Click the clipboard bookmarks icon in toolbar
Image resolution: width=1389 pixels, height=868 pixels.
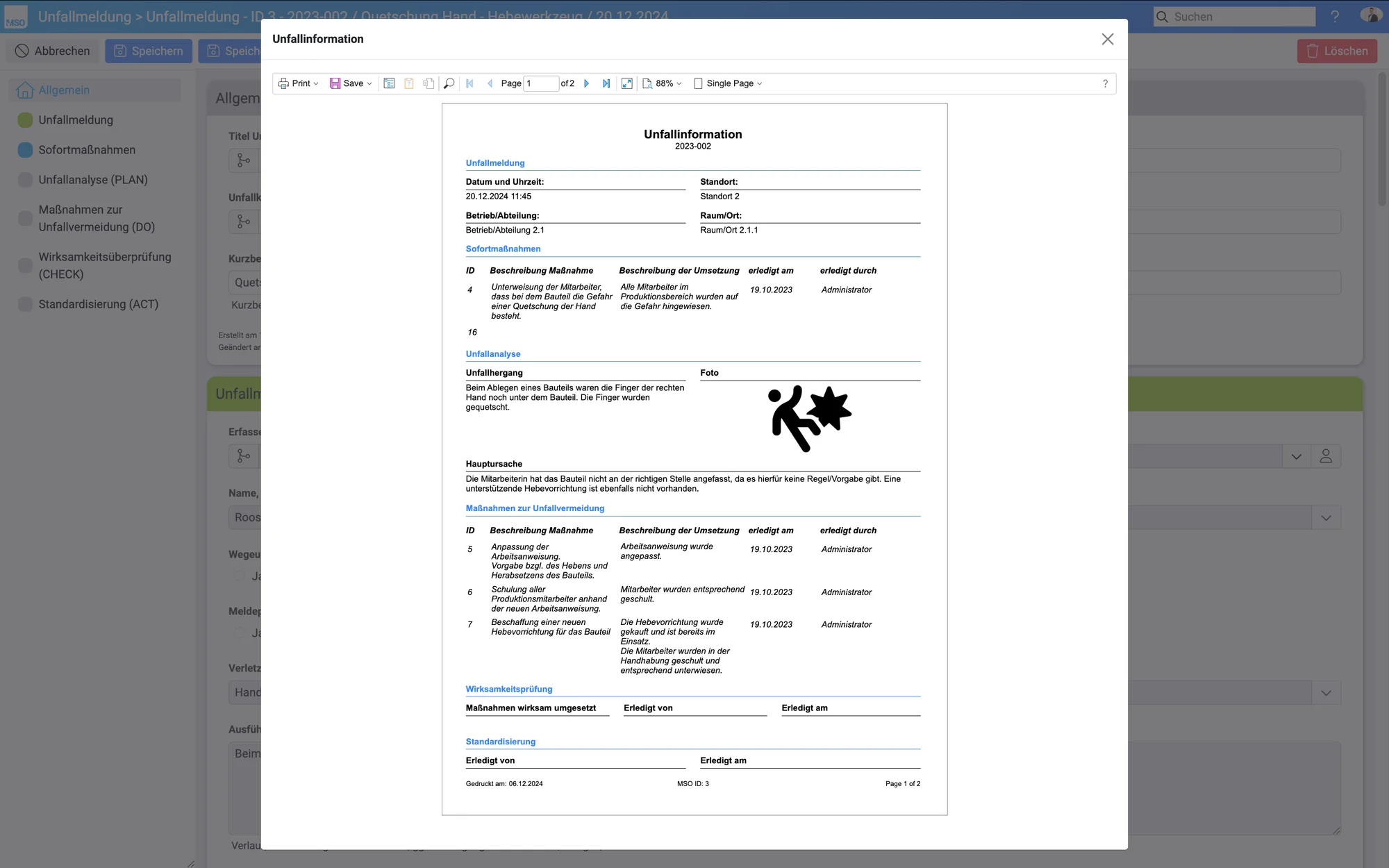[x=409, y=83]
